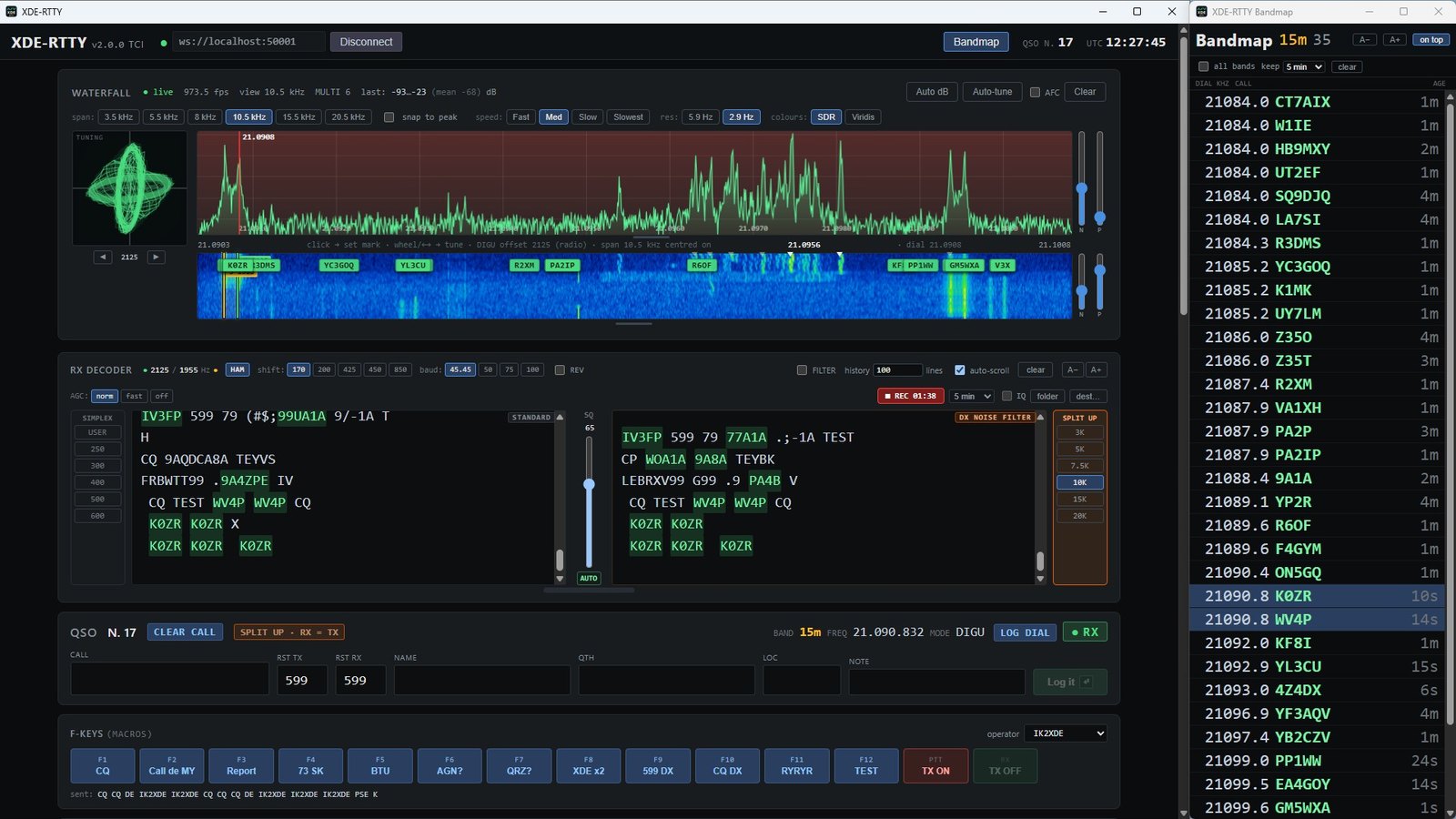Select the Viridis colour scheme
The height and width of the screenshot is (819, 1456).
[x=863, y=117]
